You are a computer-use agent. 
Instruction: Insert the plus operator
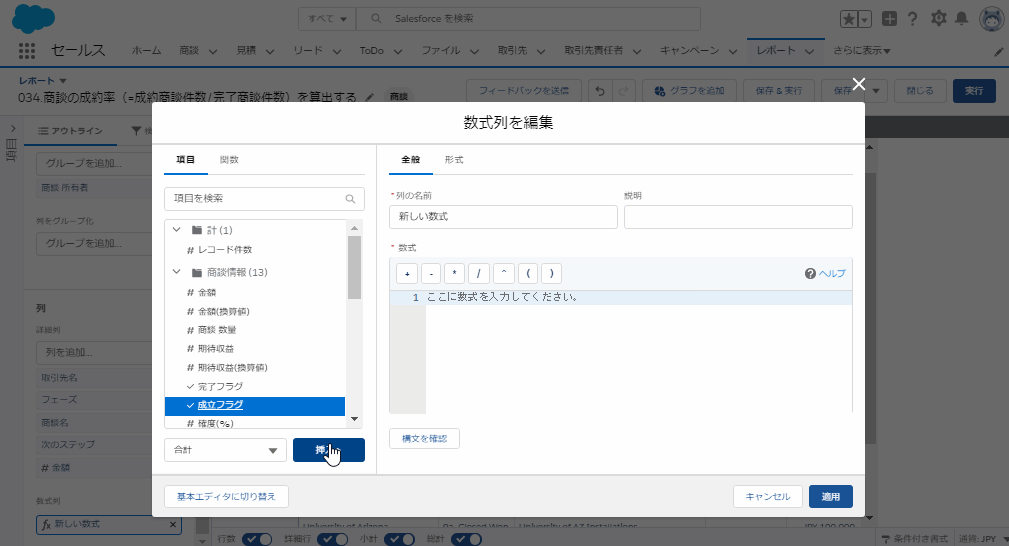[407, 274]
